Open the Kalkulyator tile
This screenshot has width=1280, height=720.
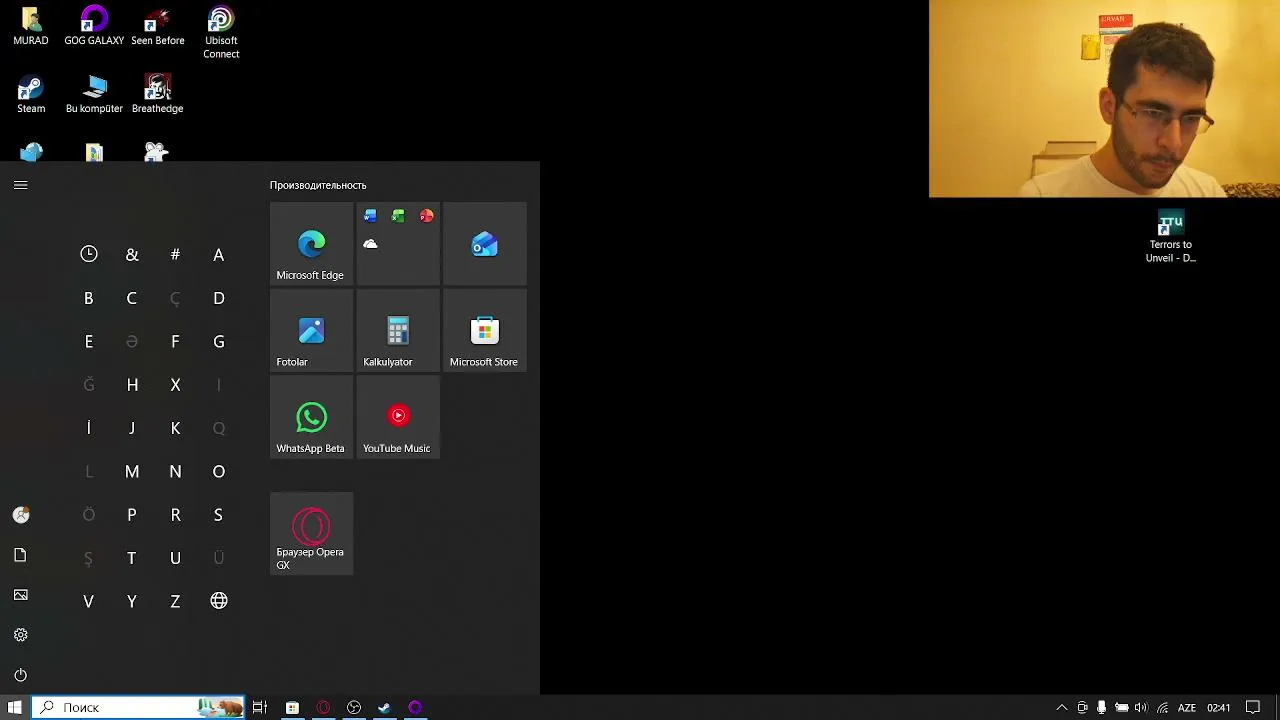coord(398,331)
